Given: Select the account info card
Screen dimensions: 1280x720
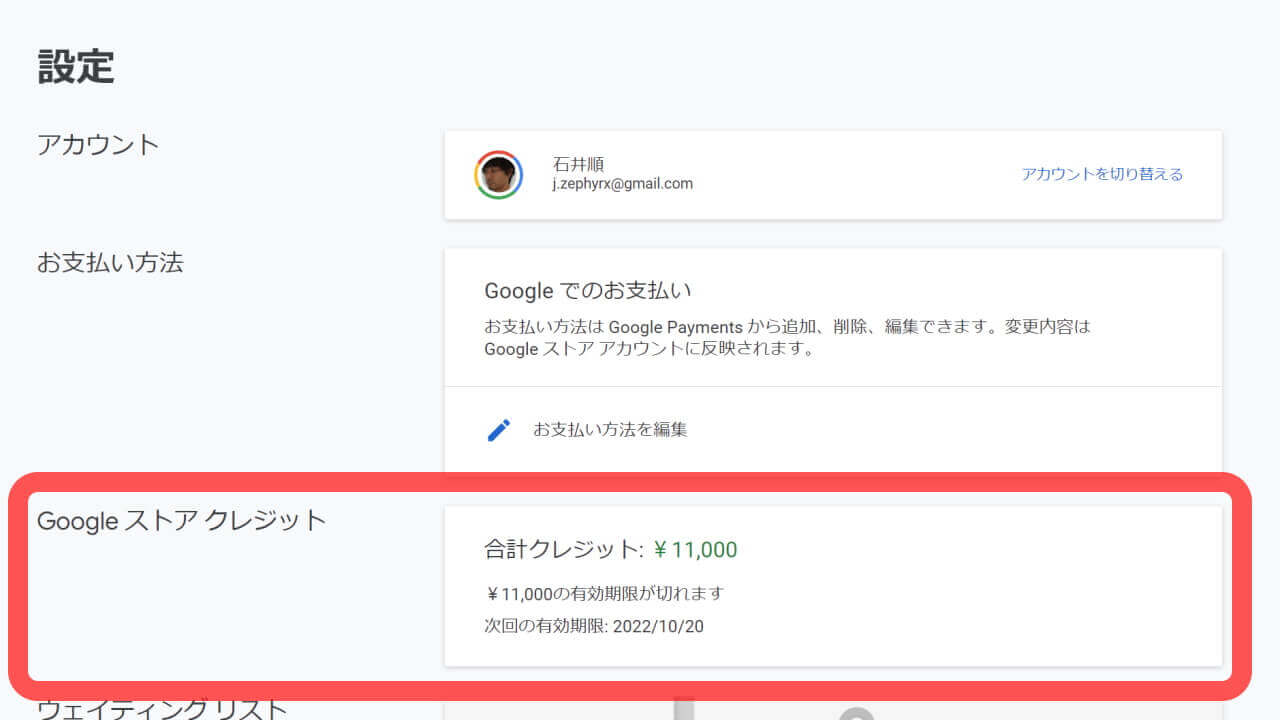Looking at the screenshot, I should tap(832, 174).
